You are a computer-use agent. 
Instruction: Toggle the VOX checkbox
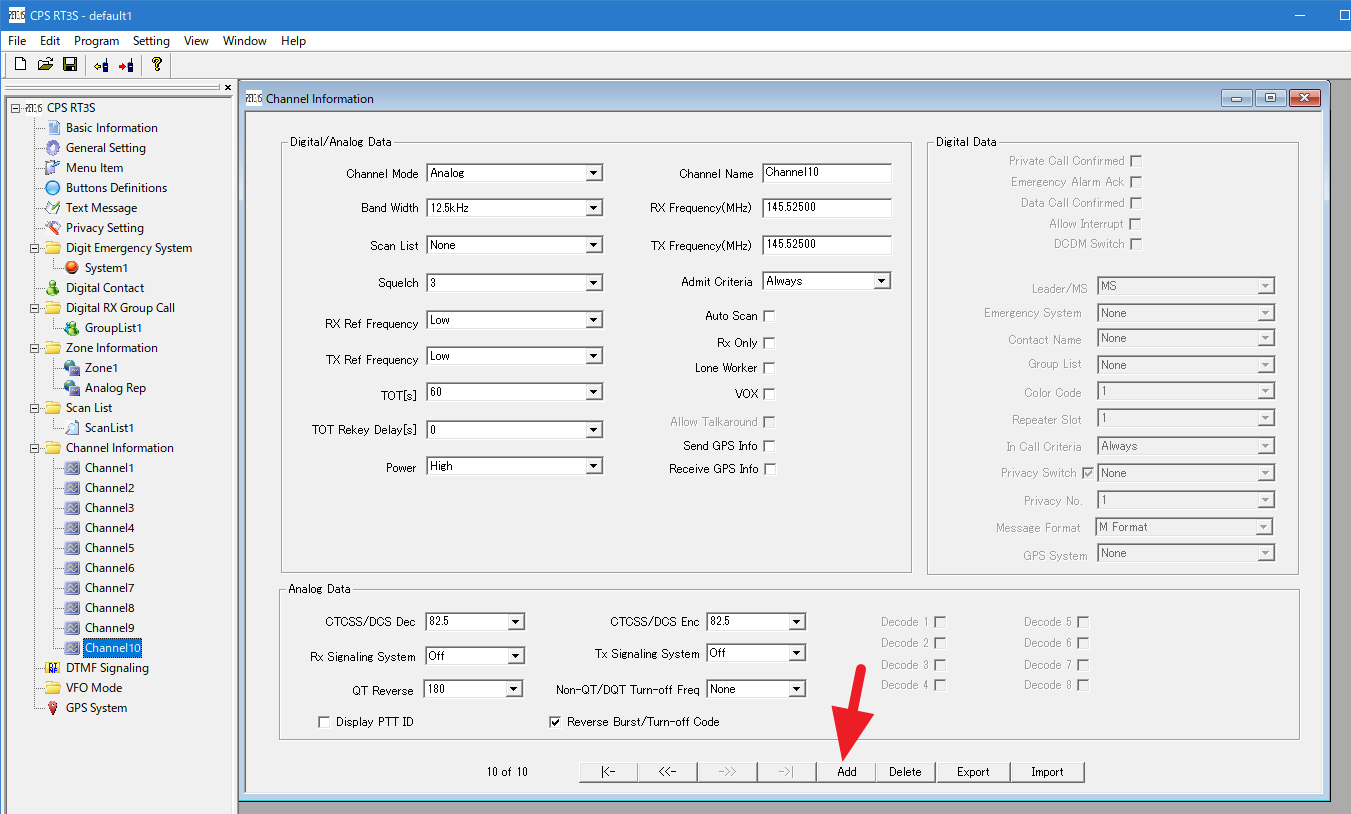[x=769, y=394]
